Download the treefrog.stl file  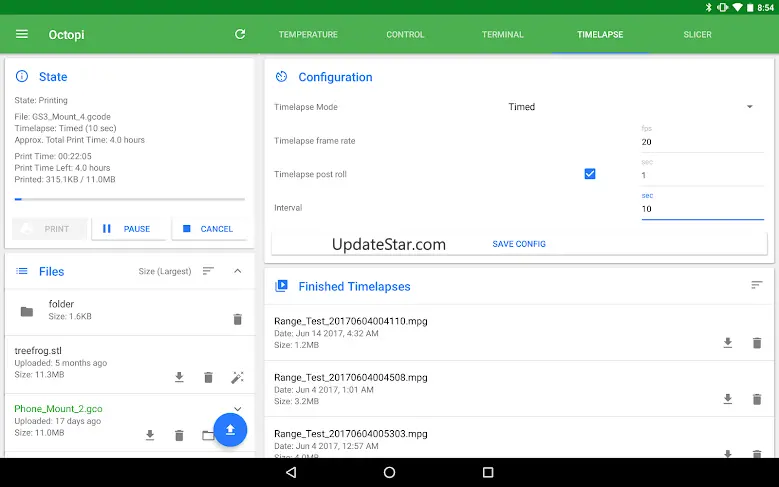click(179, 377)
